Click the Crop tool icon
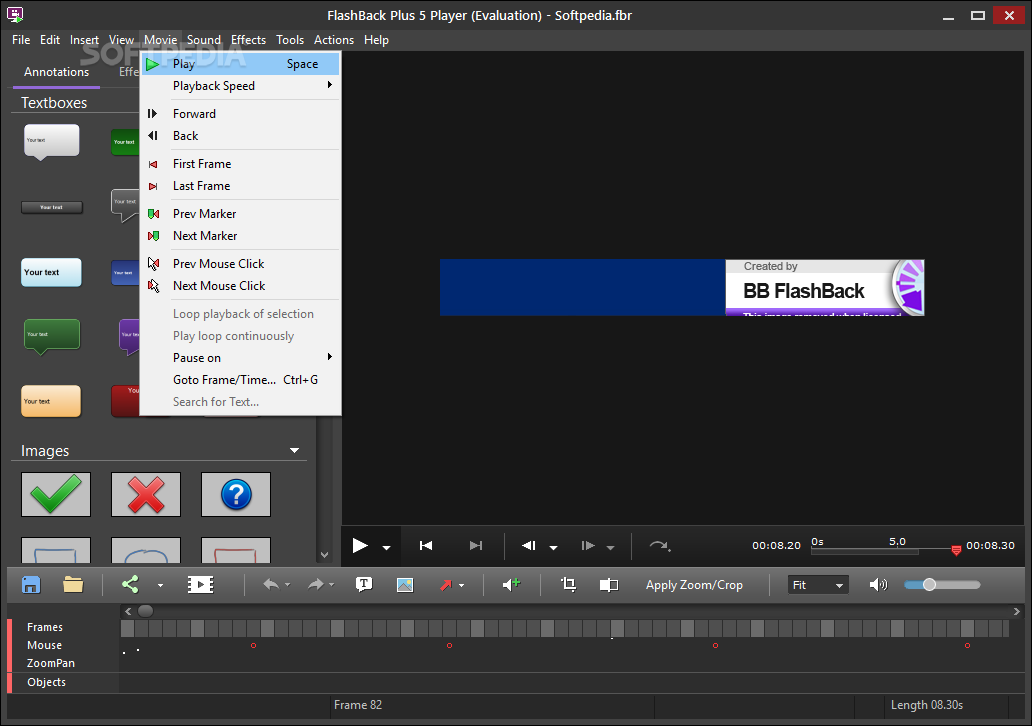Screen dimensions: 1032x726 (568, 584)
